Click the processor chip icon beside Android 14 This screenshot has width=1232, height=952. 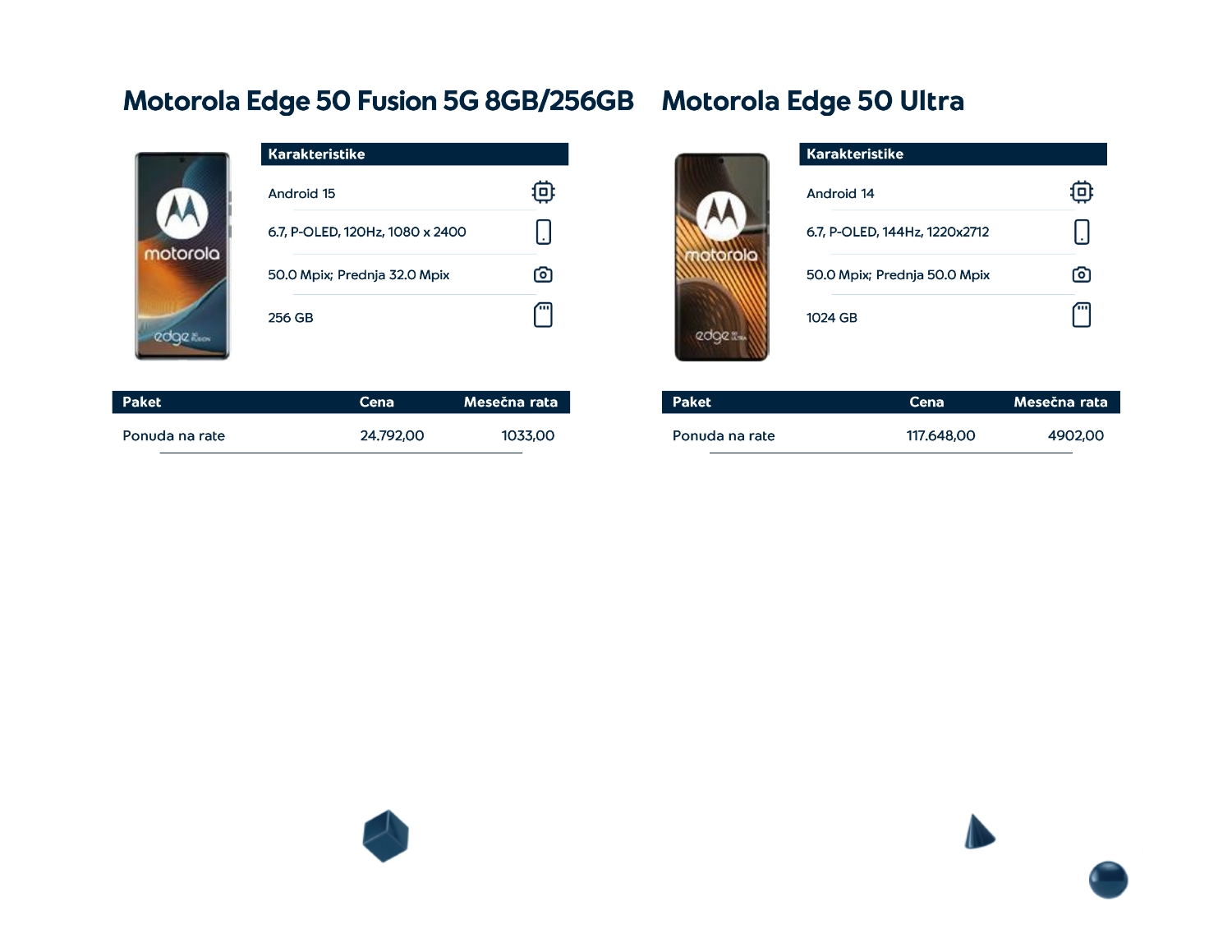point(1081,192)
